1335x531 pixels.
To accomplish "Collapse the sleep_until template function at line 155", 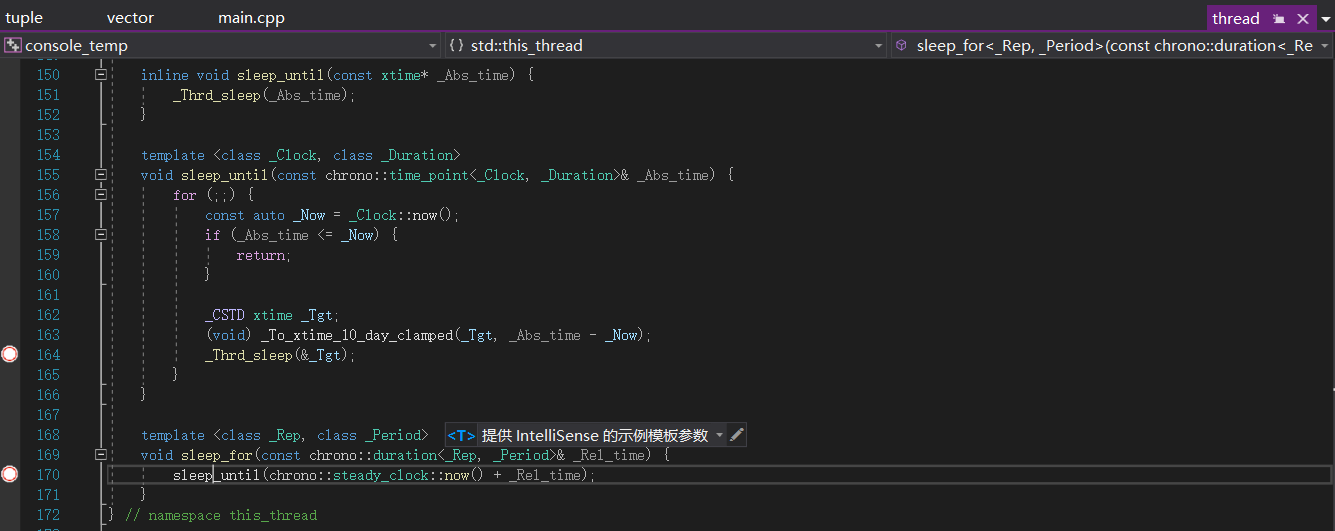I will pos(100,175).
